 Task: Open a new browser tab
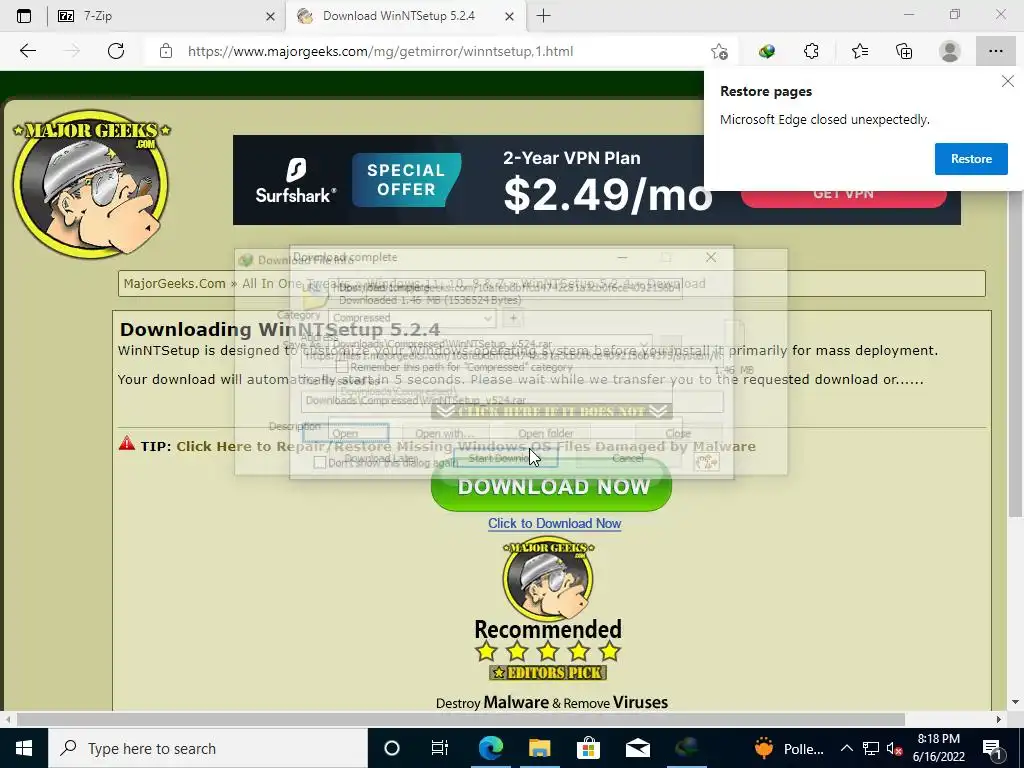coord(543,16)
